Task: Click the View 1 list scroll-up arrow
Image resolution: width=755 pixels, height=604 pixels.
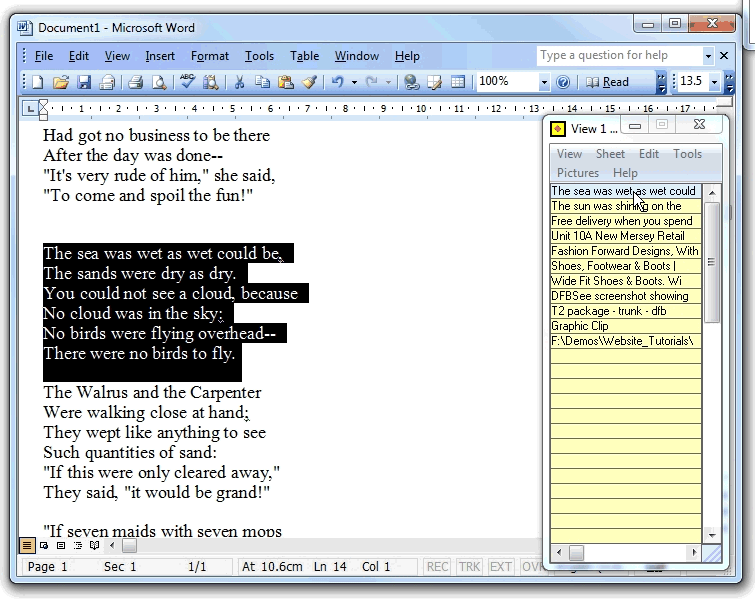Action: coord(712,193)
